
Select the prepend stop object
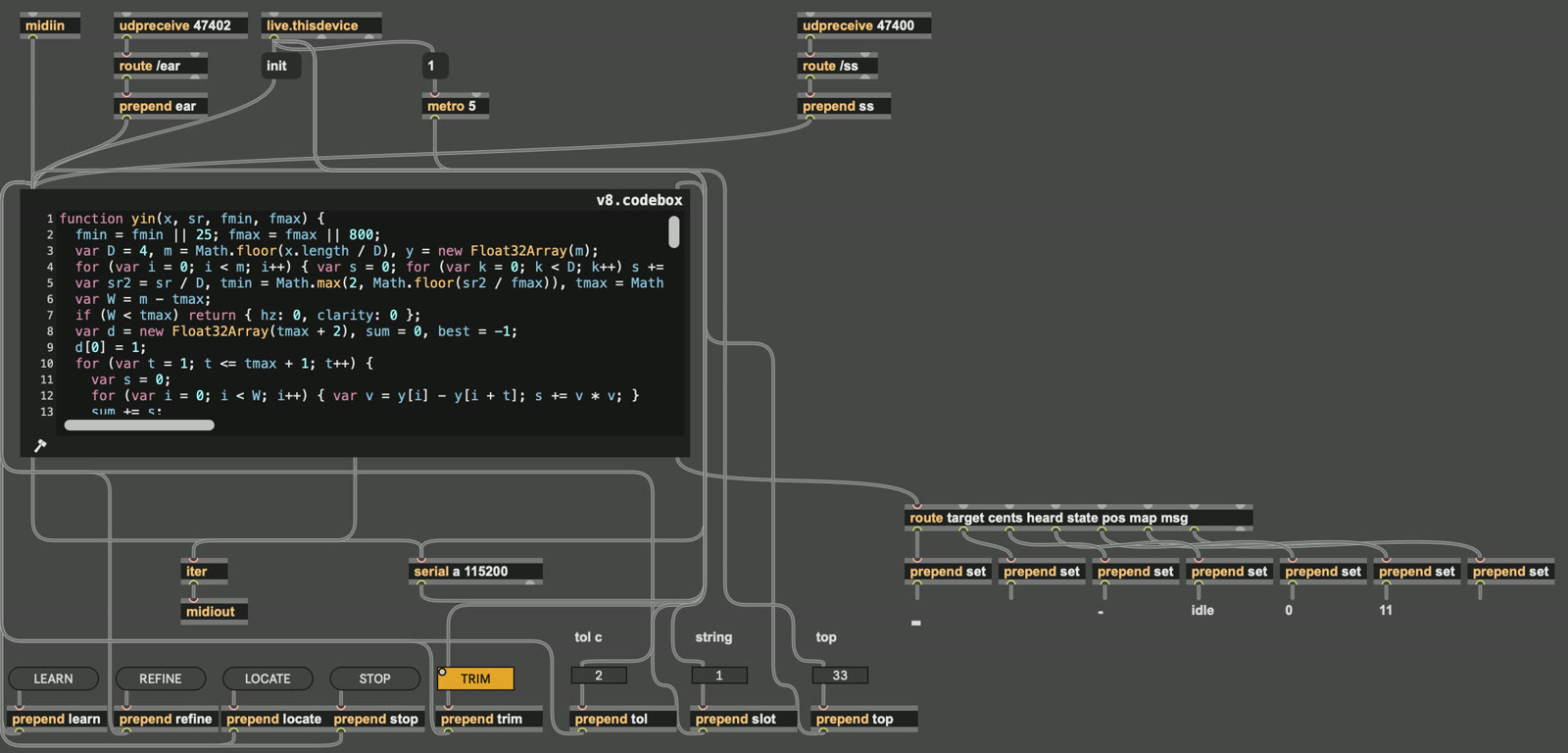pyautogui.click(x=376, y=719)
